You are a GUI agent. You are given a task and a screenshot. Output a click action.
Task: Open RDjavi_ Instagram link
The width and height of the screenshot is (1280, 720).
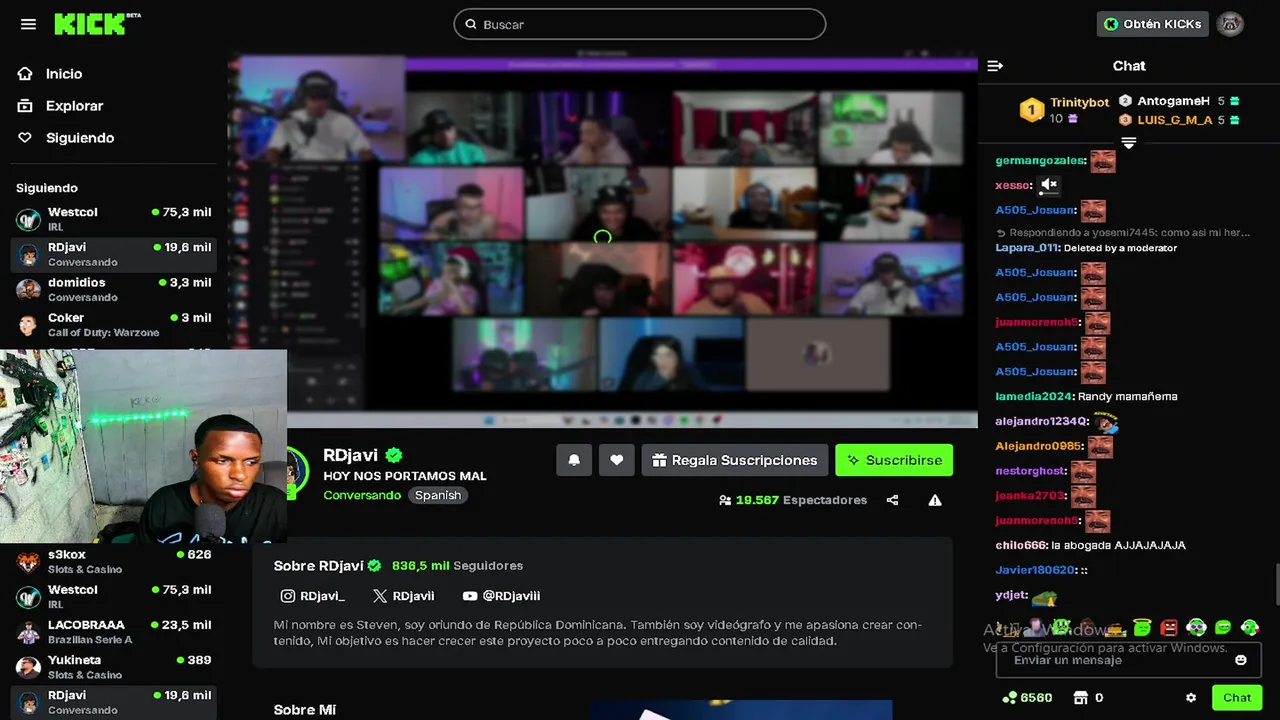313,596
